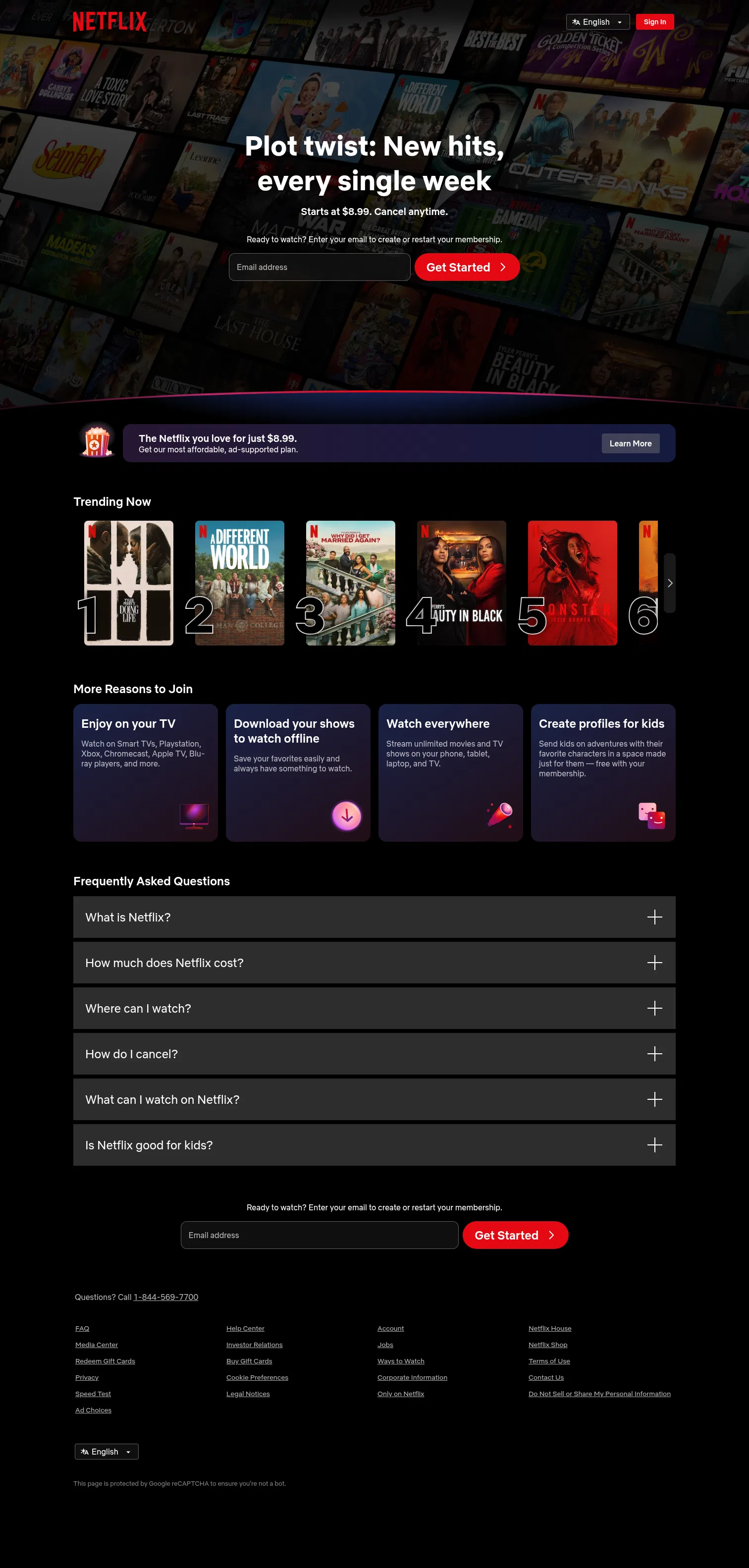Open the Account footer link
749x1568 pixels.
(391, 1328)
